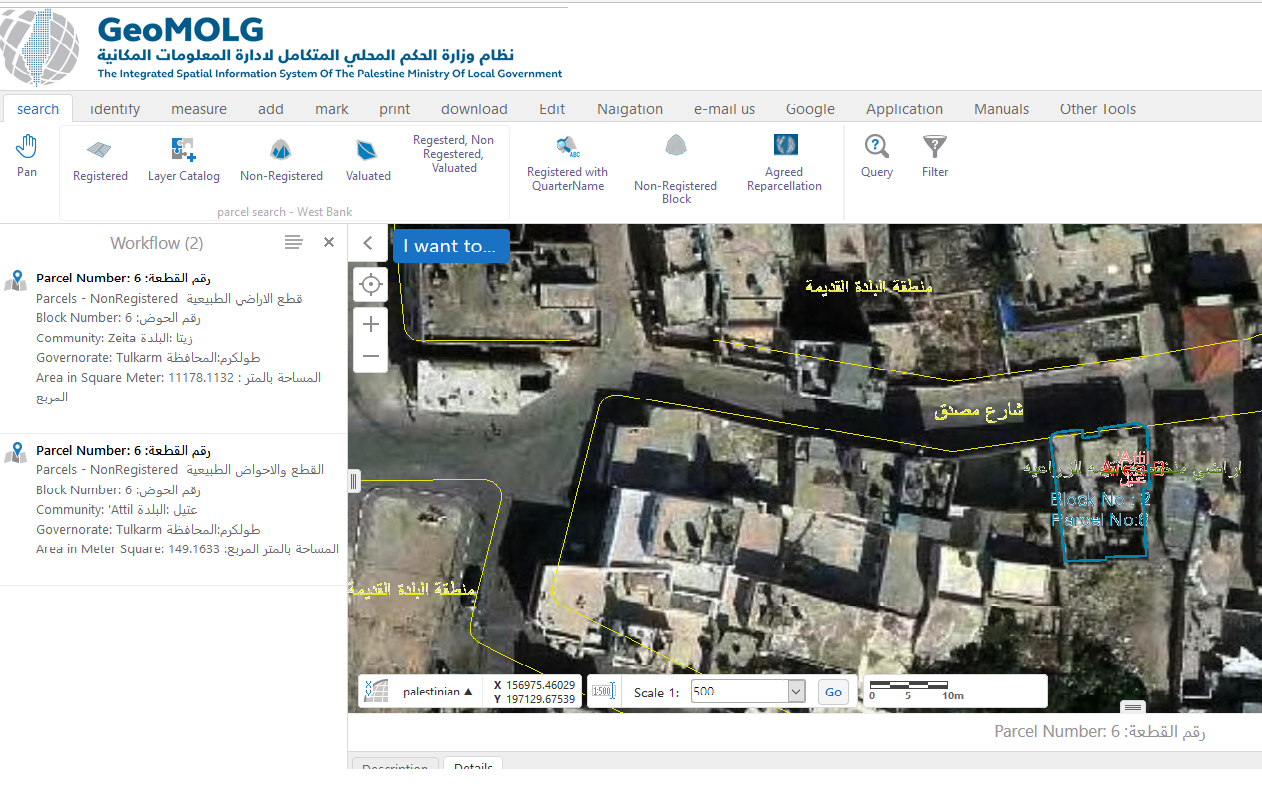Open Registered with QuarterName search
Image resolution: width=1262 pixels, height=795 pixels.
pyautogui.click(x=568, y=164)
